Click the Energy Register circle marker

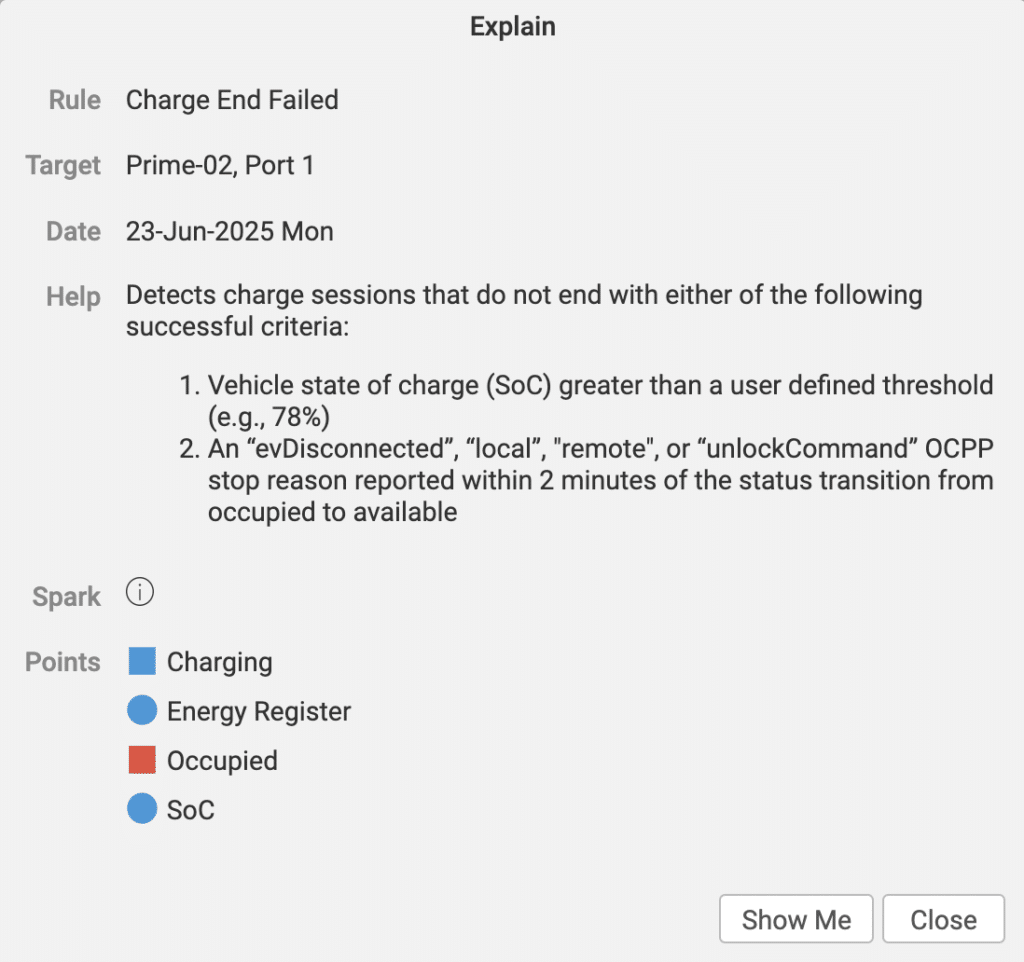[x=141, y=710]
